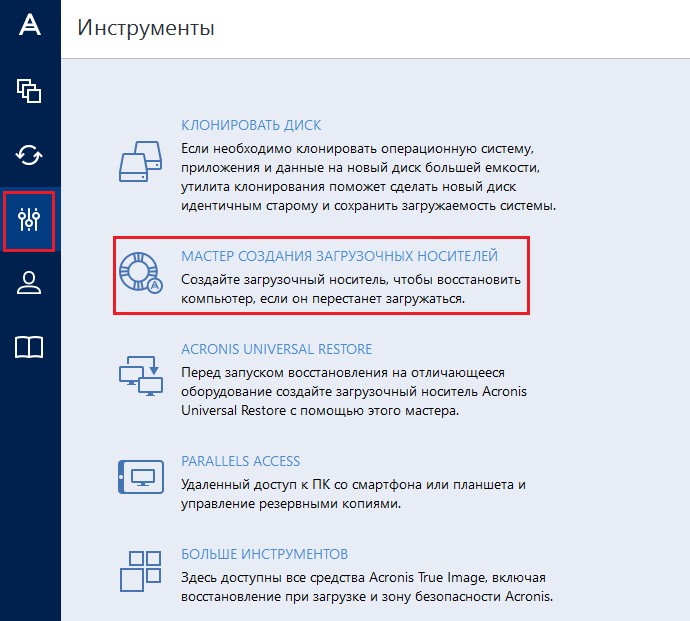Click description 'Создайте загрузочный носитель'
The image size is (690, 621).
351,289
